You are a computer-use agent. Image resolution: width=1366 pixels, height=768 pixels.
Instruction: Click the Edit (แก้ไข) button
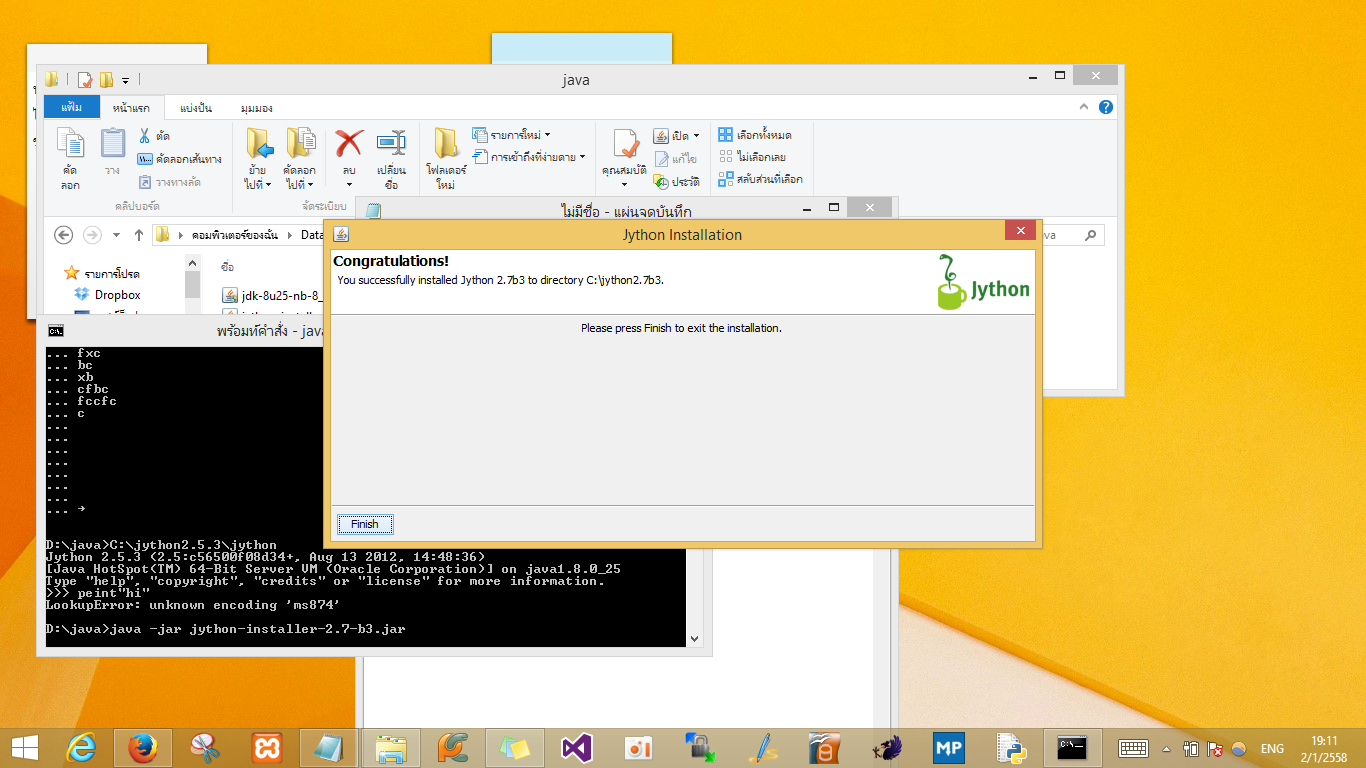click(x=676, y=158)
